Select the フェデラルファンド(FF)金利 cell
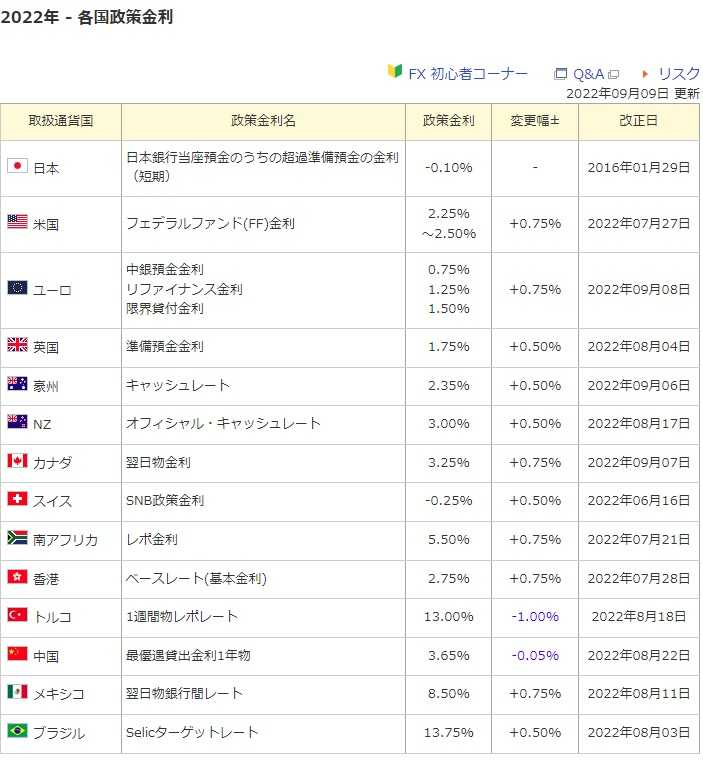 tap(210, 224)
